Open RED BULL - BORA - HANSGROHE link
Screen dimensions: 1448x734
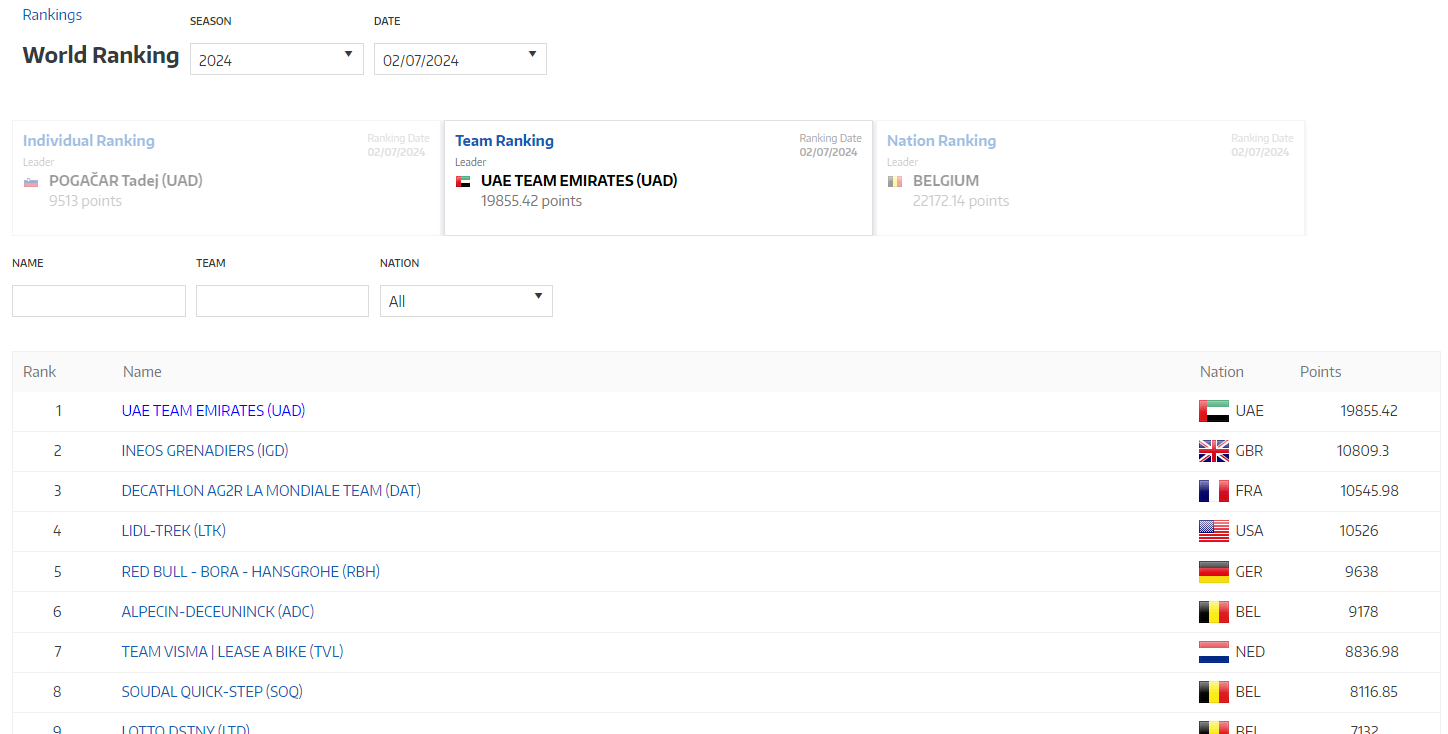click(251, 572)
